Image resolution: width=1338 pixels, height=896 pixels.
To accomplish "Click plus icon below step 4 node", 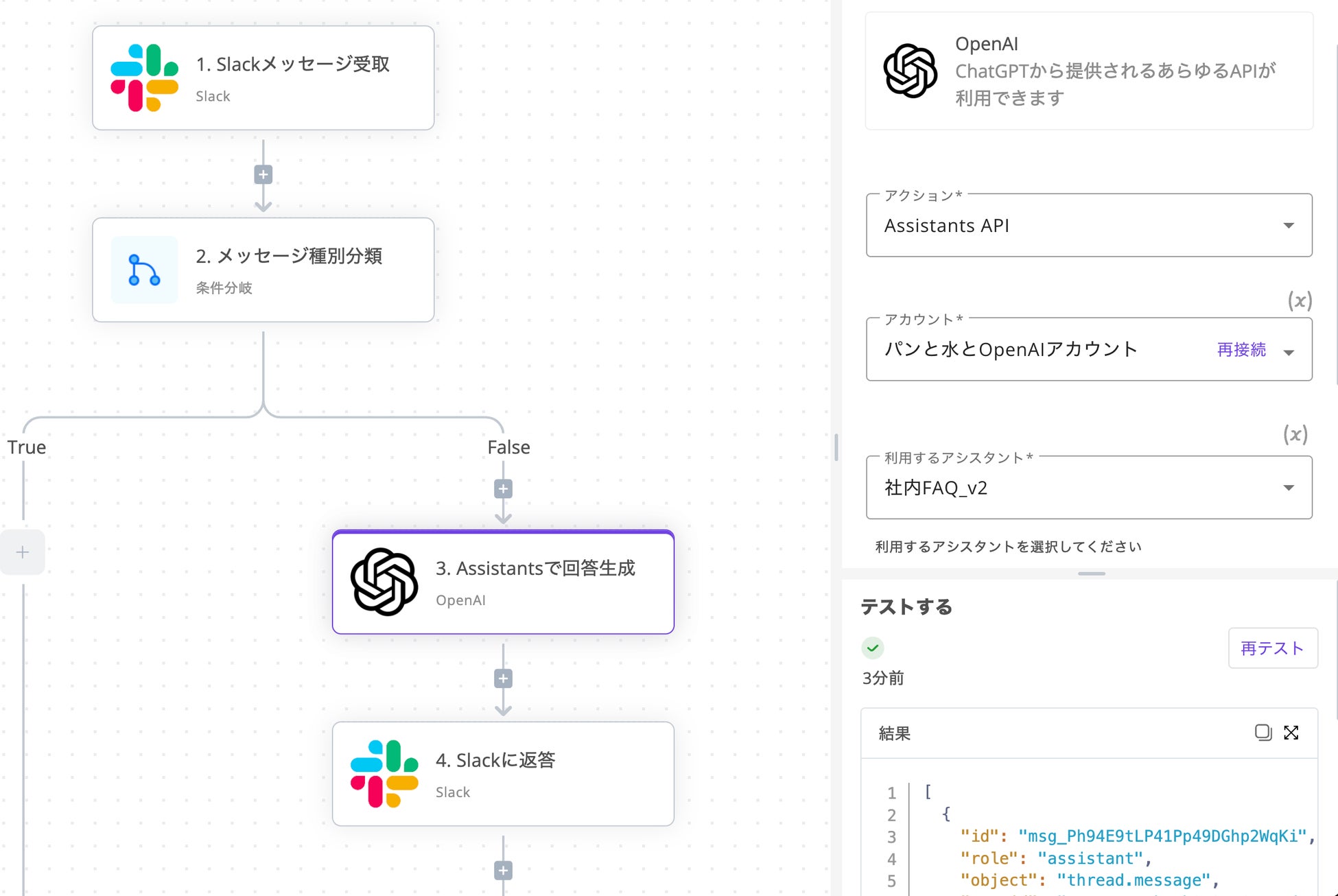I will pos(503,870).
